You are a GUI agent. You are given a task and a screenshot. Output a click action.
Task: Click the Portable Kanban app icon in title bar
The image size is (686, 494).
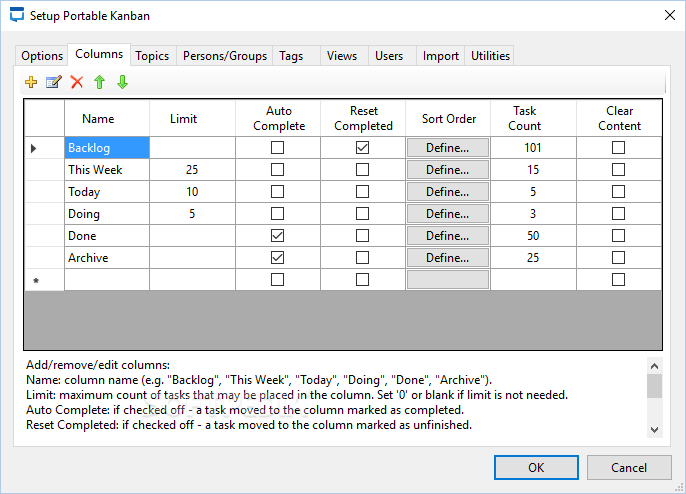(x=17, y=15)
